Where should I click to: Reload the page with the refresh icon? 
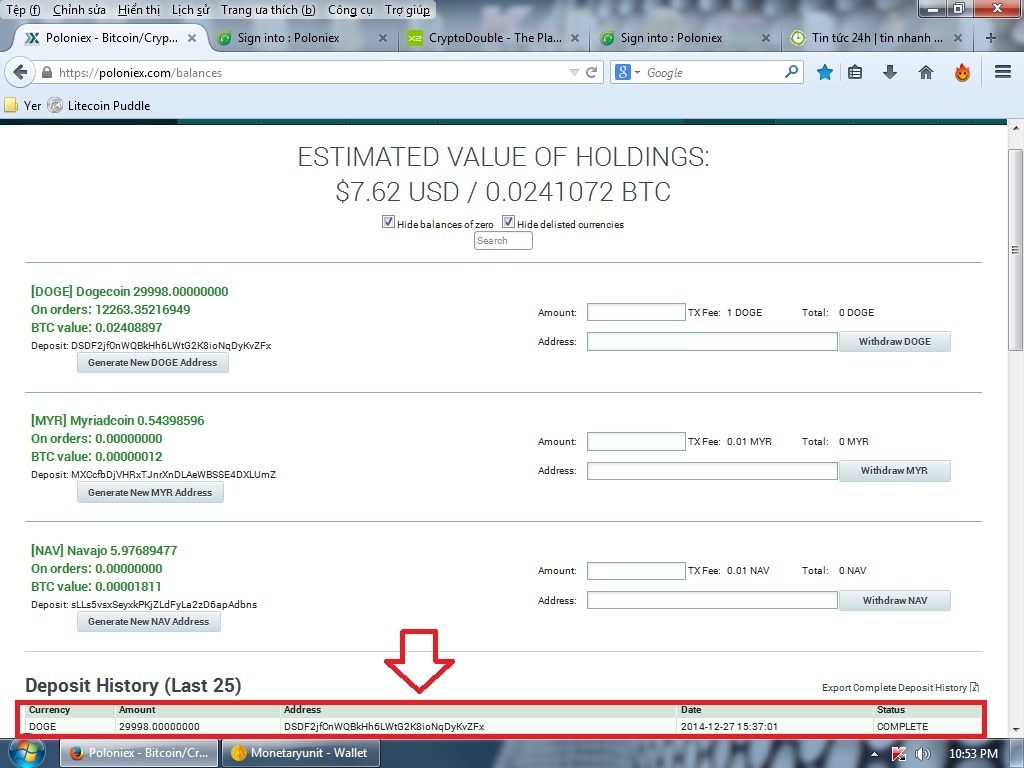pyautogui.click(x=592, y=72)
